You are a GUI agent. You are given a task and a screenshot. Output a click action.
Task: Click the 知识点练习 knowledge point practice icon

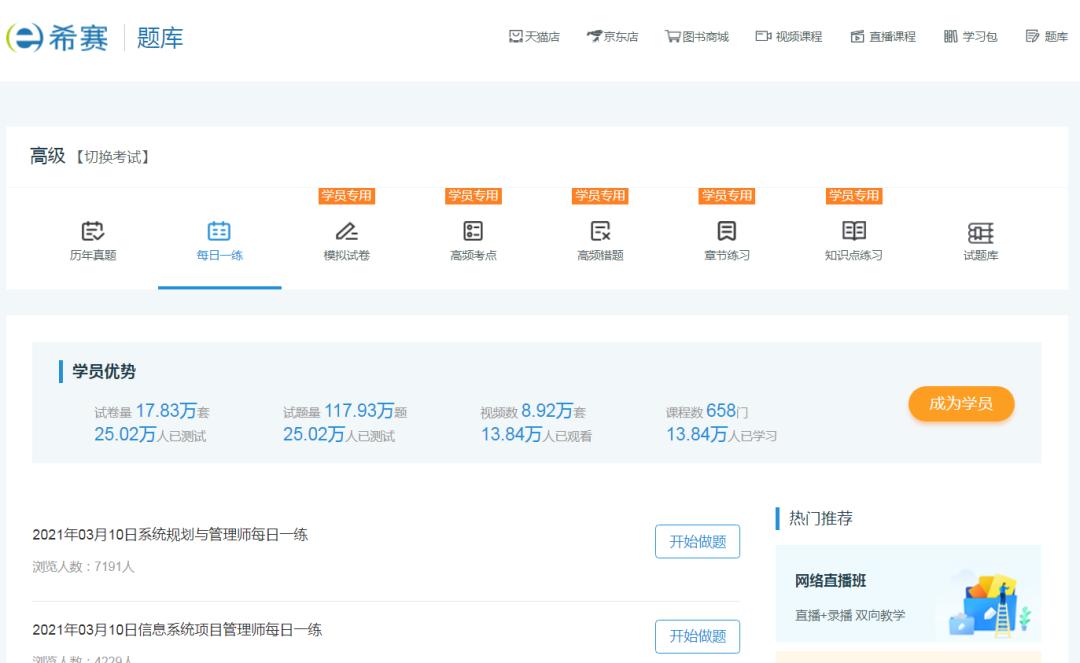854,231
